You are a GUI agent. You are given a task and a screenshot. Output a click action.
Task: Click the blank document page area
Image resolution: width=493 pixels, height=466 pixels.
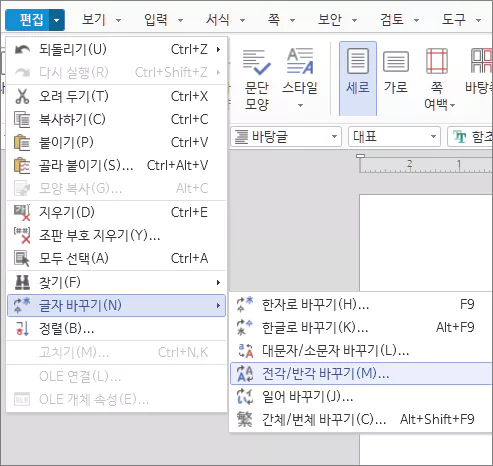point(426,242)
